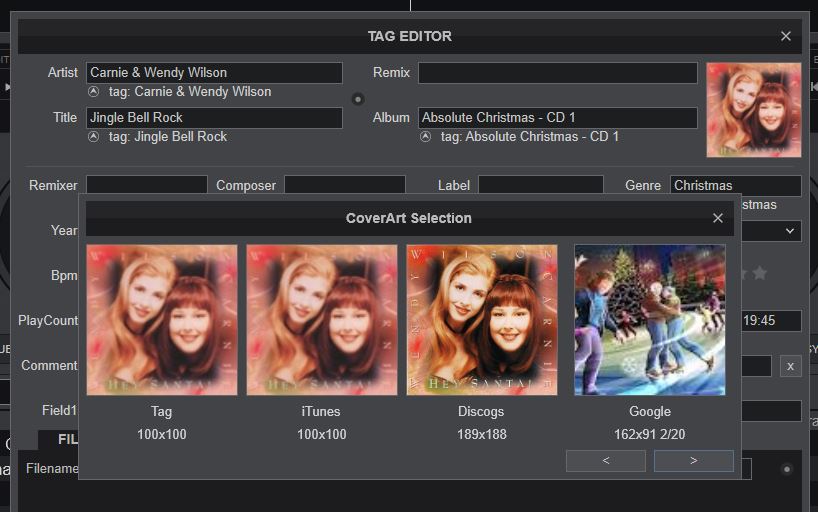
Task: Edit the Album field
Action: coord(558,118)
